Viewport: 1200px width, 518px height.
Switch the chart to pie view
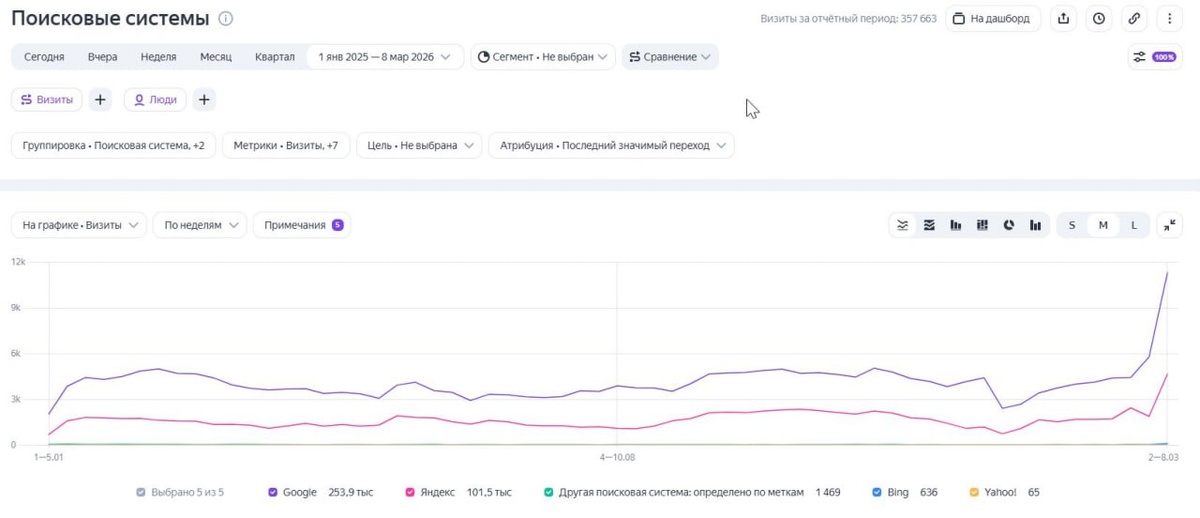point(1008,225)
